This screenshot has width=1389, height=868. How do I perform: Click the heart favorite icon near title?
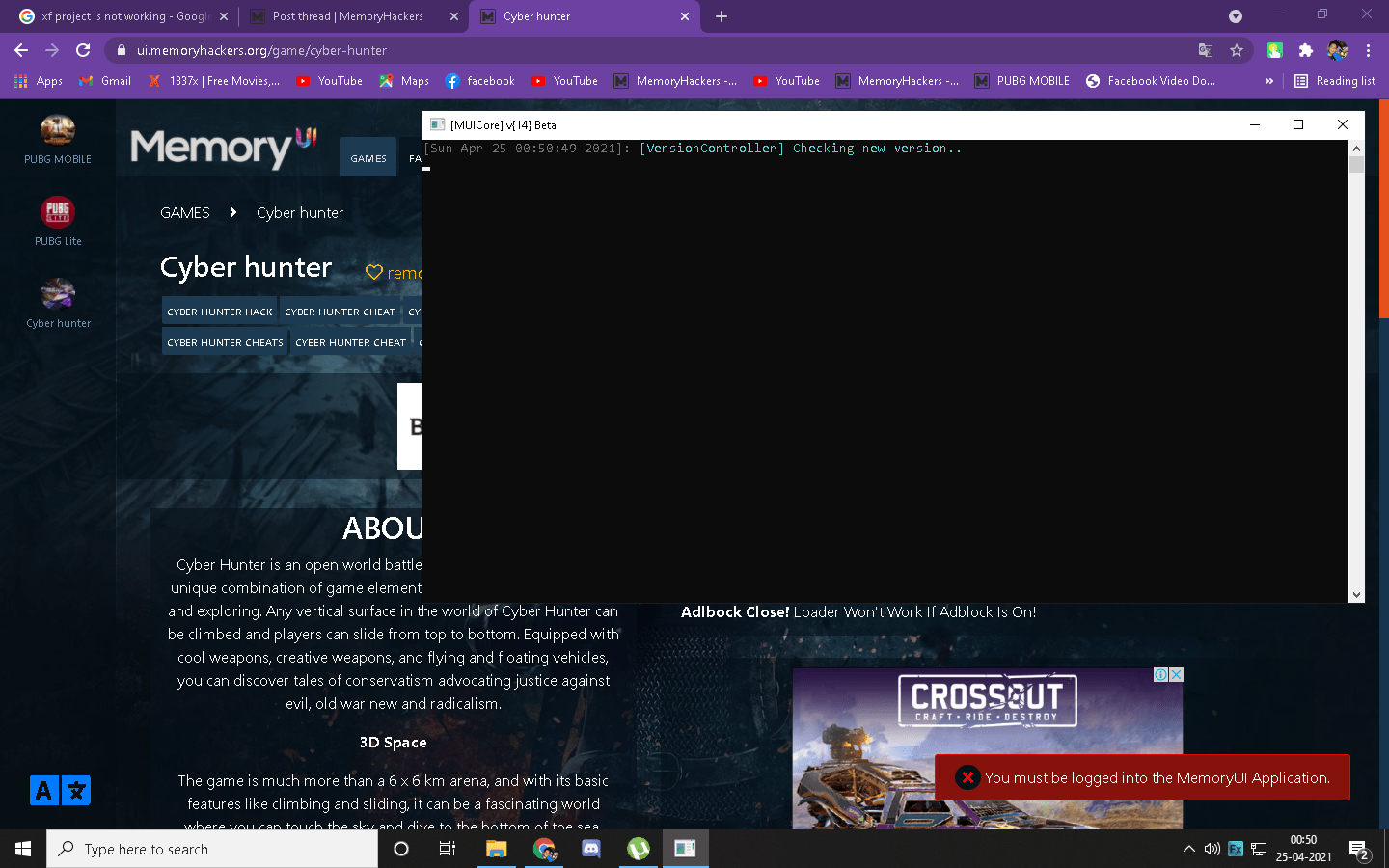click(374, 273)
